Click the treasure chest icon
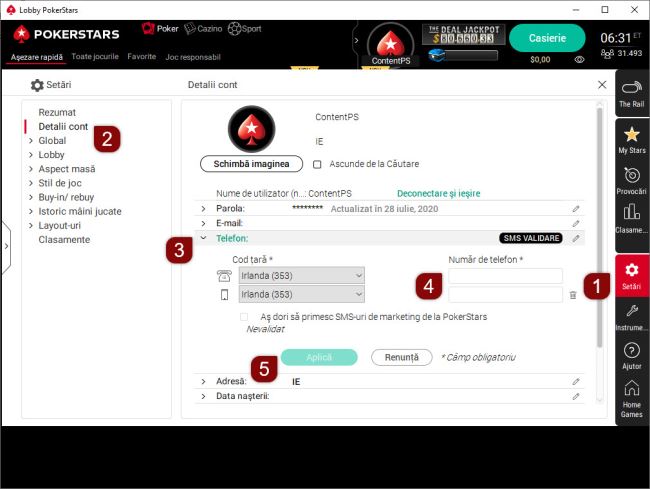650x489 pixels. point(437,55)
